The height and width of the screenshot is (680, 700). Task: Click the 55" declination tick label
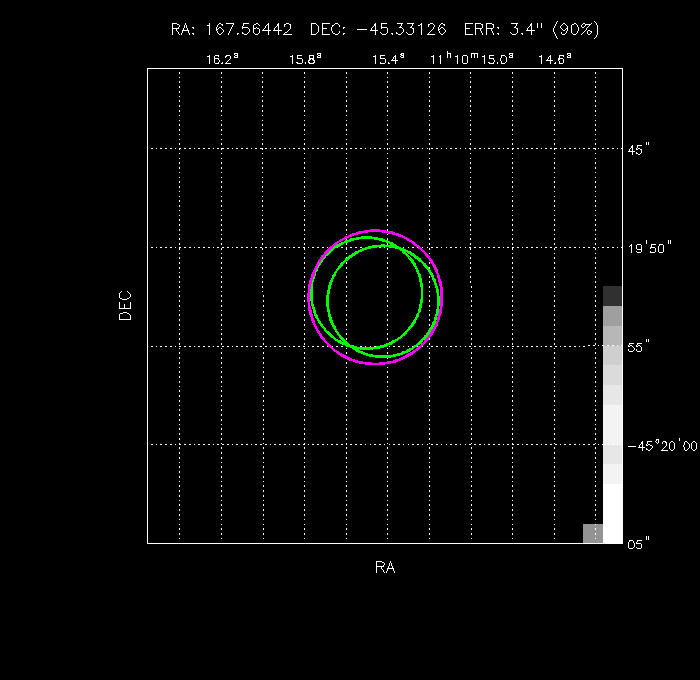pyautogui.click(x=638, y=346)
